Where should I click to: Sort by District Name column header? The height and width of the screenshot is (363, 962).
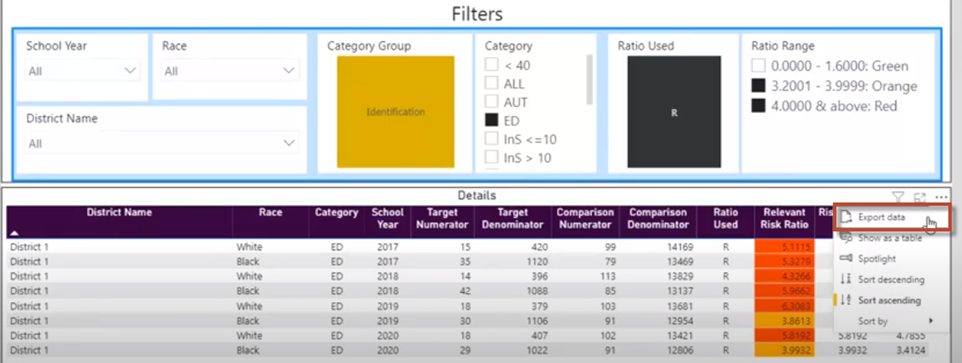tap(120, 221)
